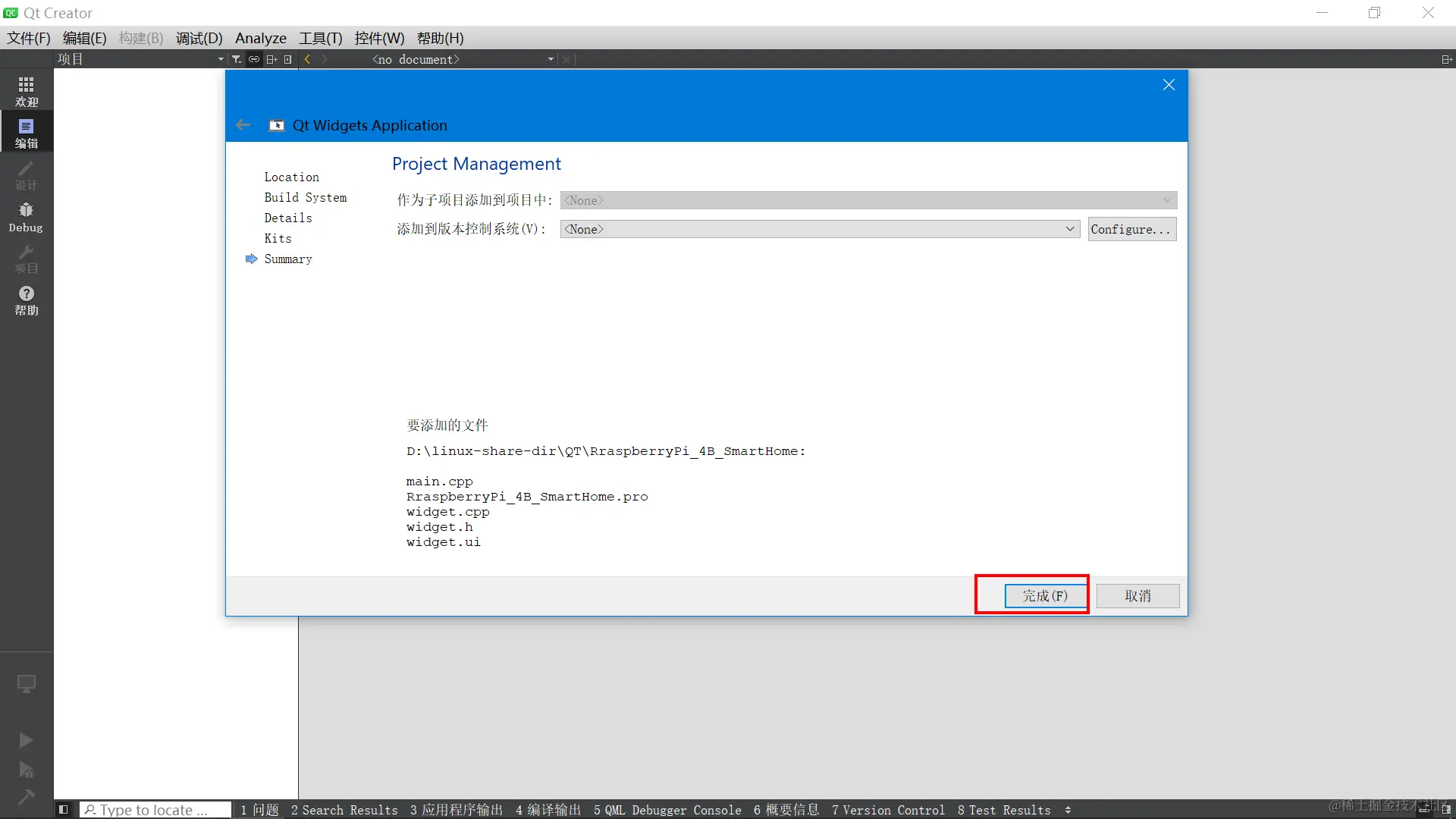Switch to 编辑 edit mode
This screenshot has height=819, width=1456.
point(27,133)
